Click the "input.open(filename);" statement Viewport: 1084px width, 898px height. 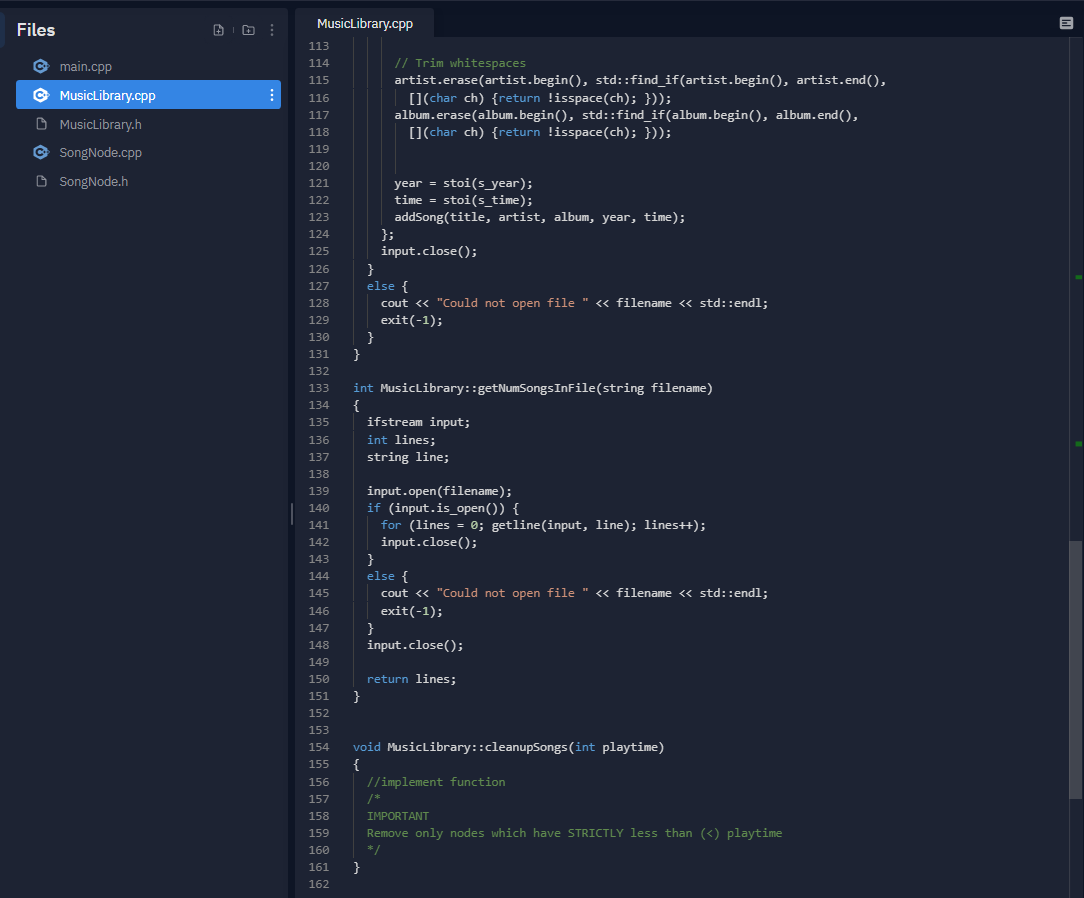[x=439, y=491]
